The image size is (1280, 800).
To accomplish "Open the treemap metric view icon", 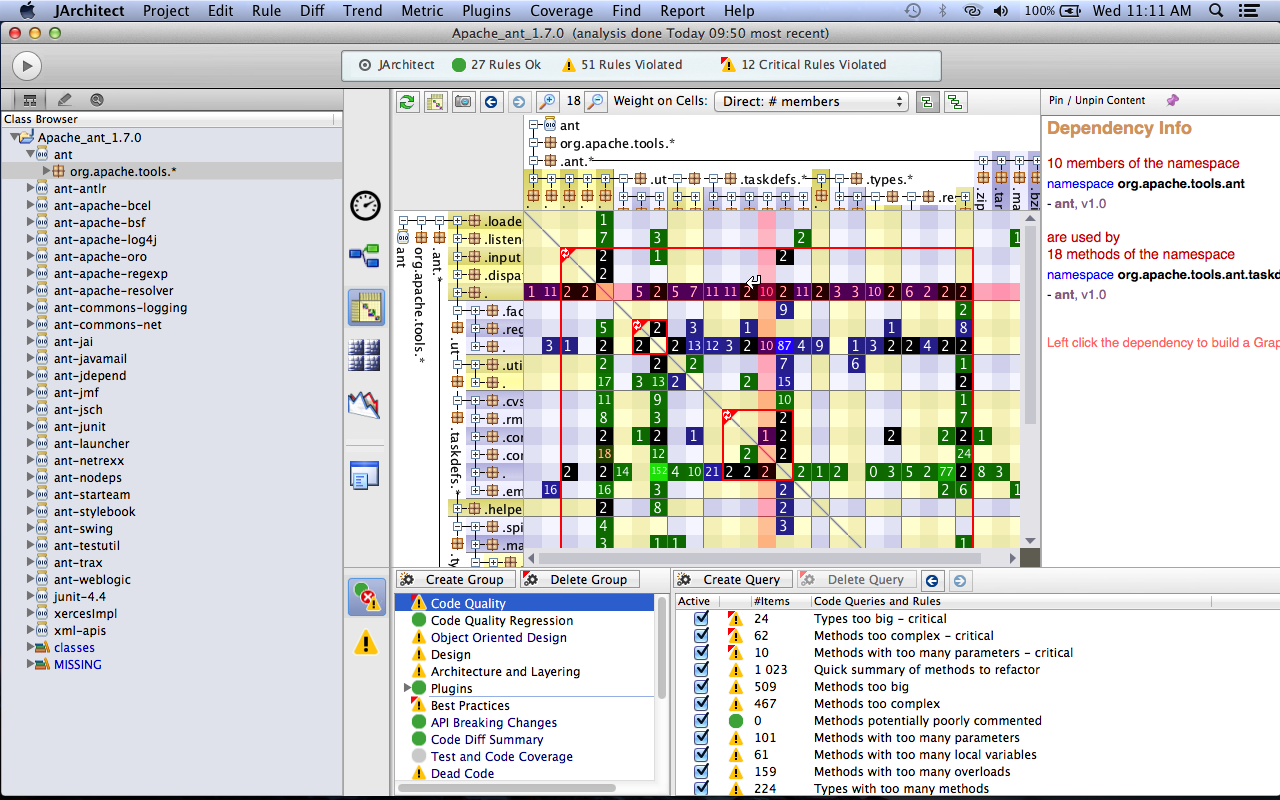I will (365, 355).
